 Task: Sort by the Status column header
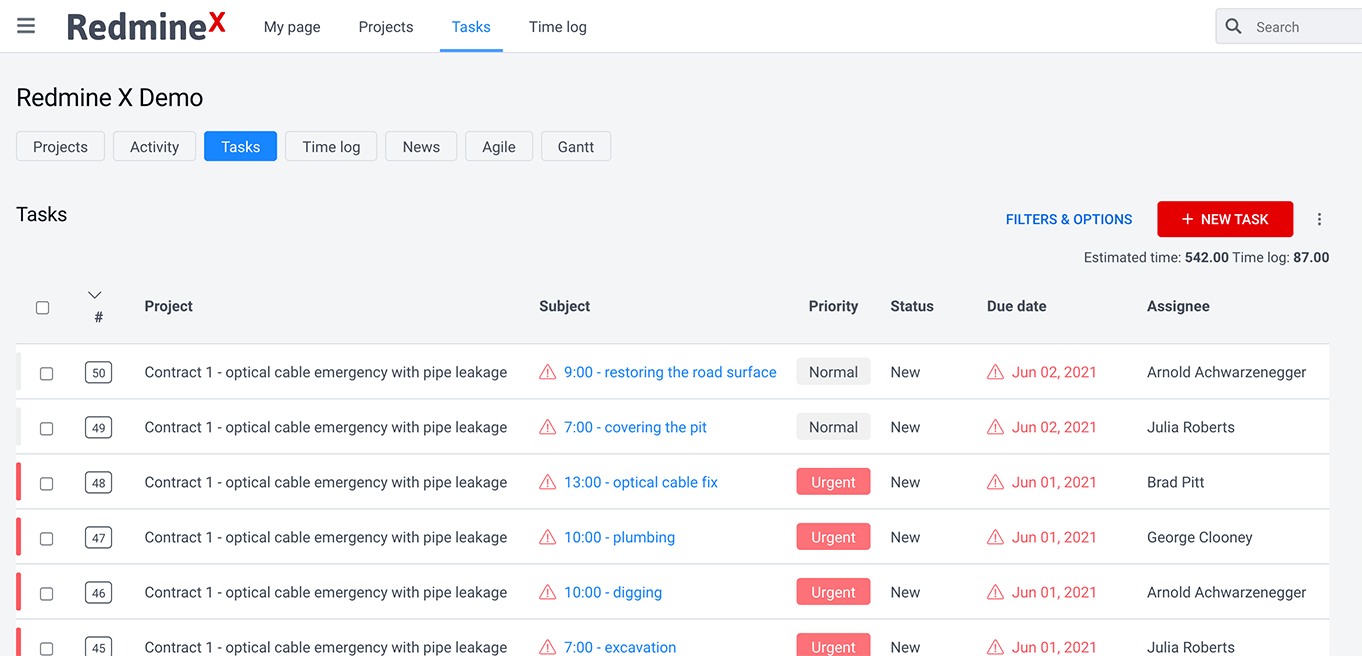(x=912, y=306)
